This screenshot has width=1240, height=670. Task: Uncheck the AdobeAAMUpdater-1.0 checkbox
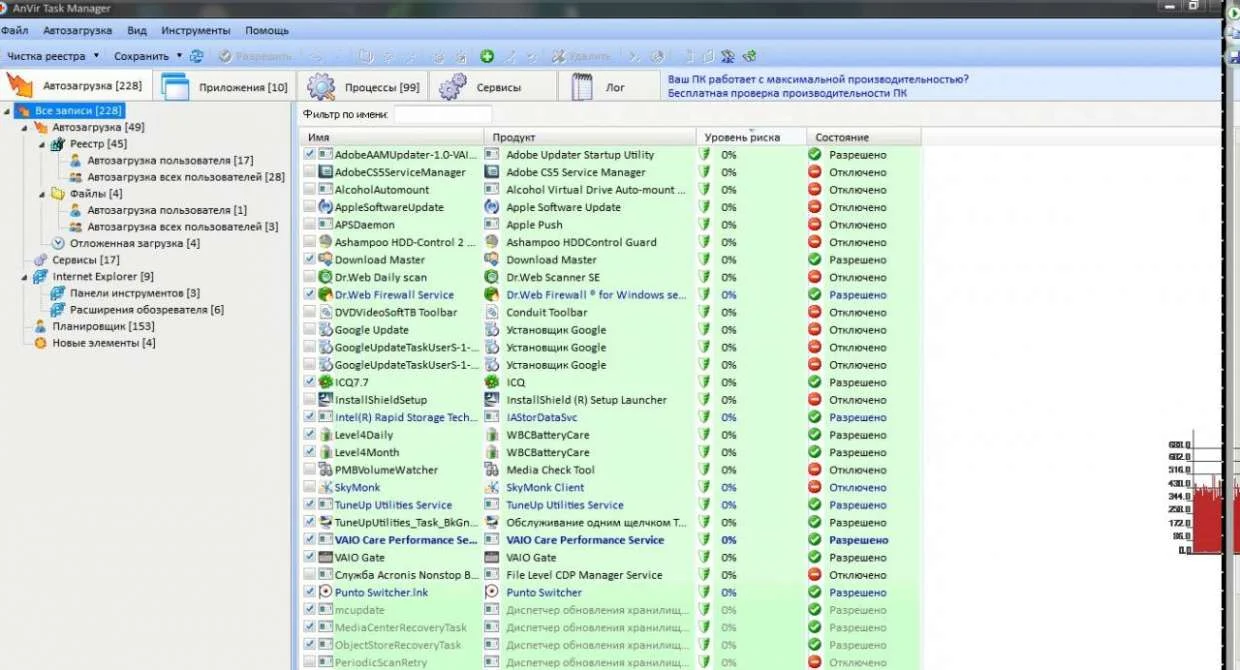pos(310,155)
